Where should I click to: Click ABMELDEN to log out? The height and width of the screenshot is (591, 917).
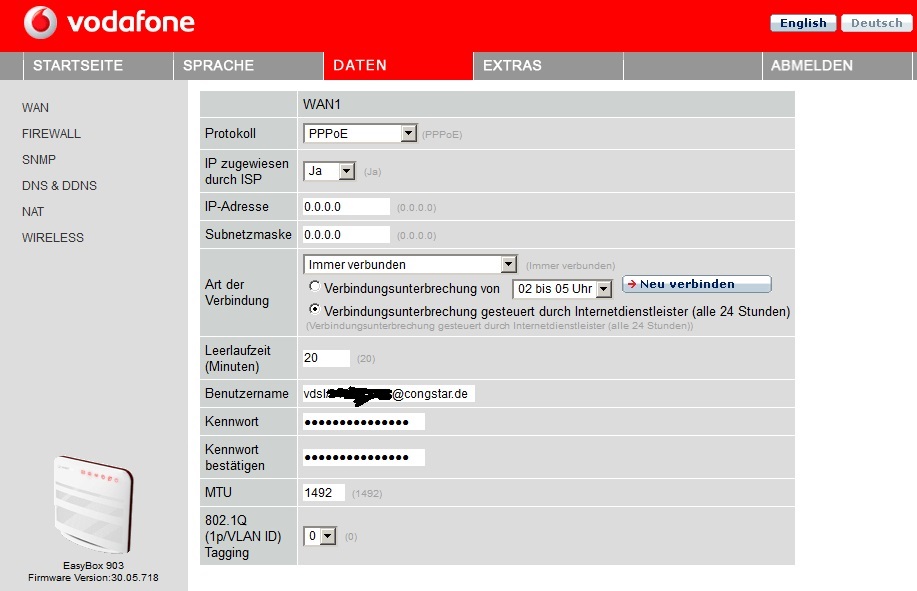(x=811, y=65)
